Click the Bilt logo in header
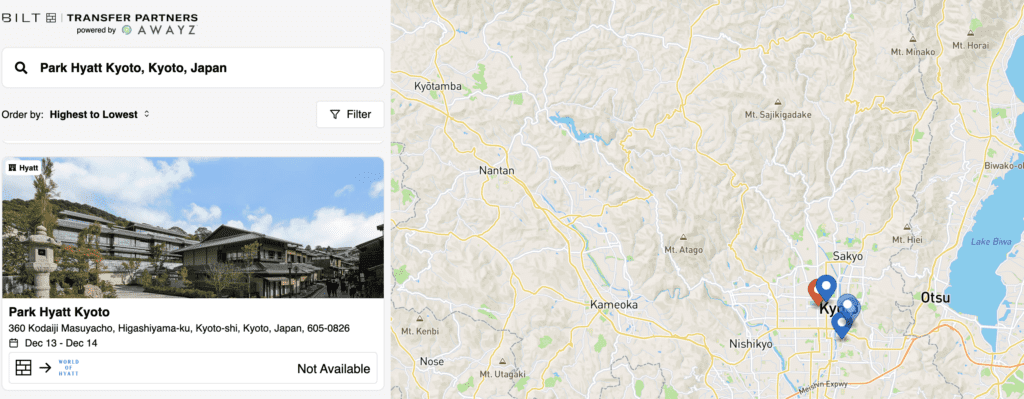Screen dimensions: 1024x399 point(29,18)
